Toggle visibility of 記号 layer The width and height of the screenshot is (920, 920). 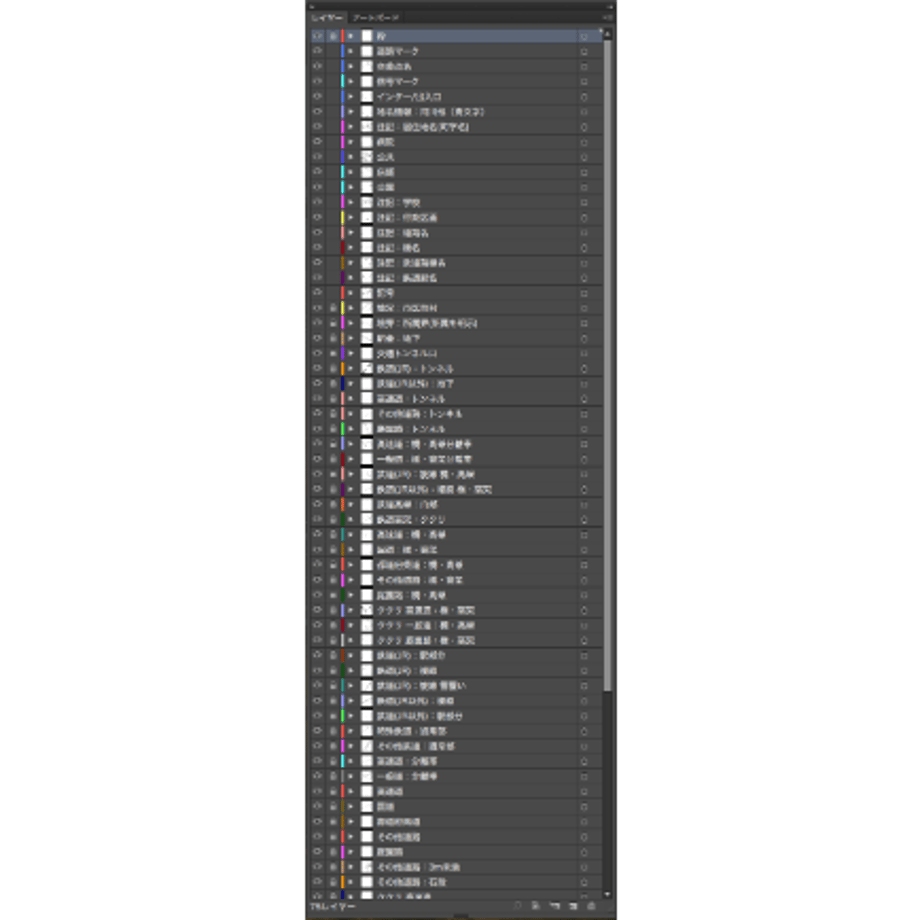317,292
